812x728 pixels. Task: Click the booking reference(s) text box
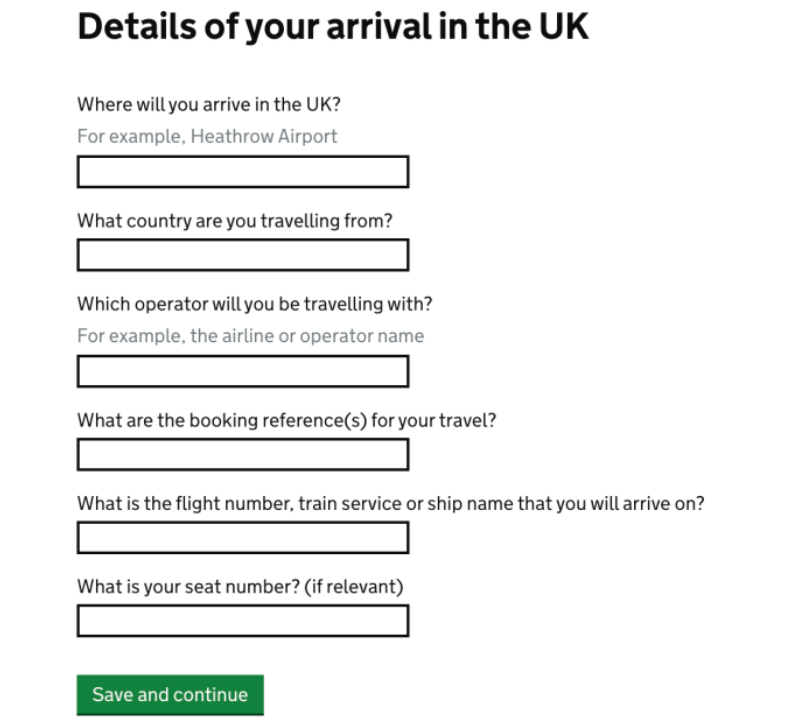pos(243,454)
